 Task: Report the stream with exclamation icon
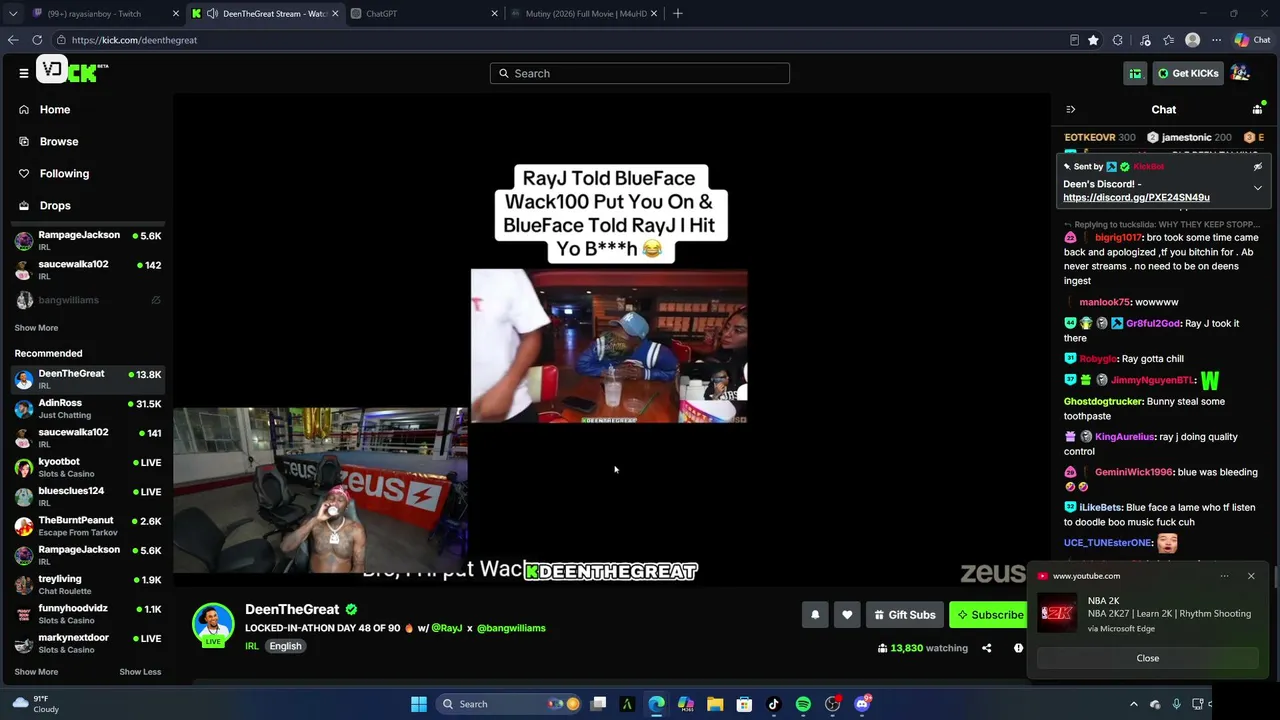1018,648
